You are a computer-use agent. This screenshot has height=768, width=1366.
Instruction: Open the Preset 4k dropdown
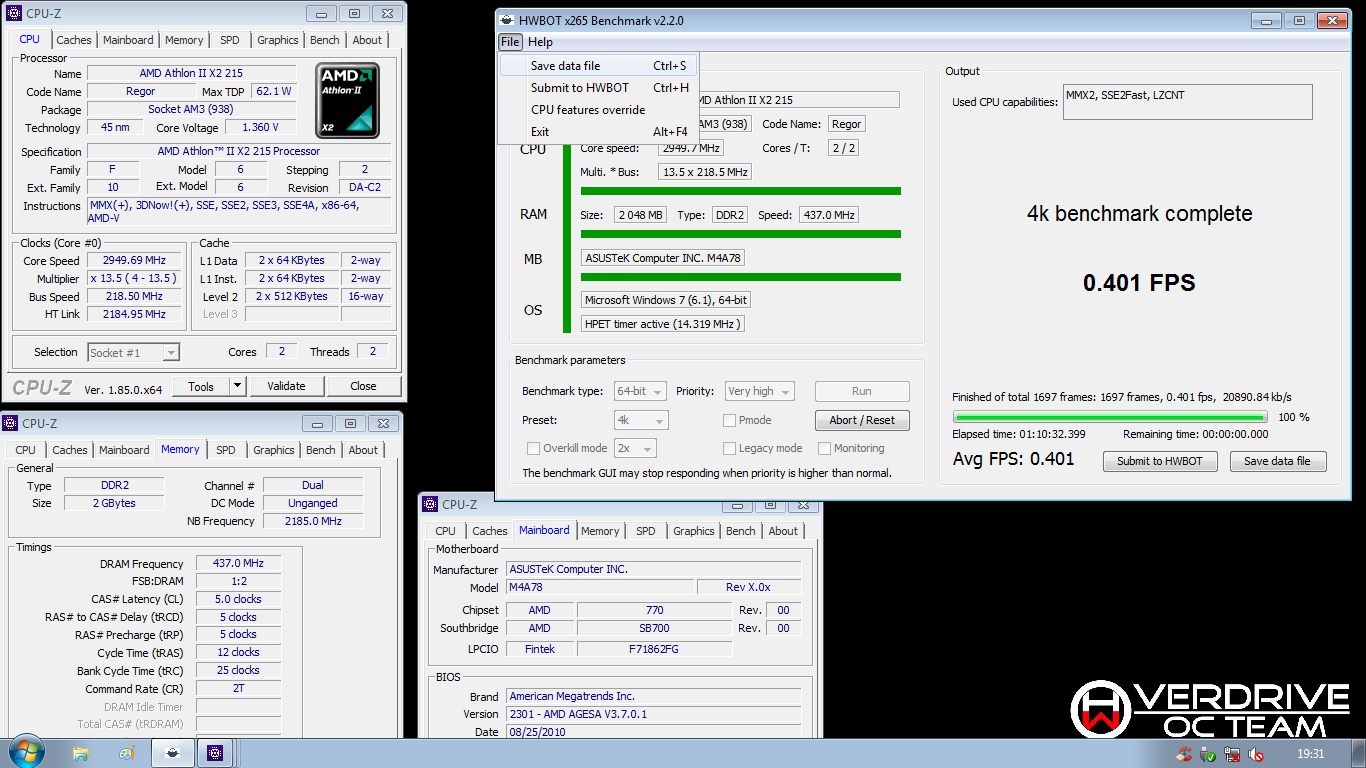[x=641, y=420]
